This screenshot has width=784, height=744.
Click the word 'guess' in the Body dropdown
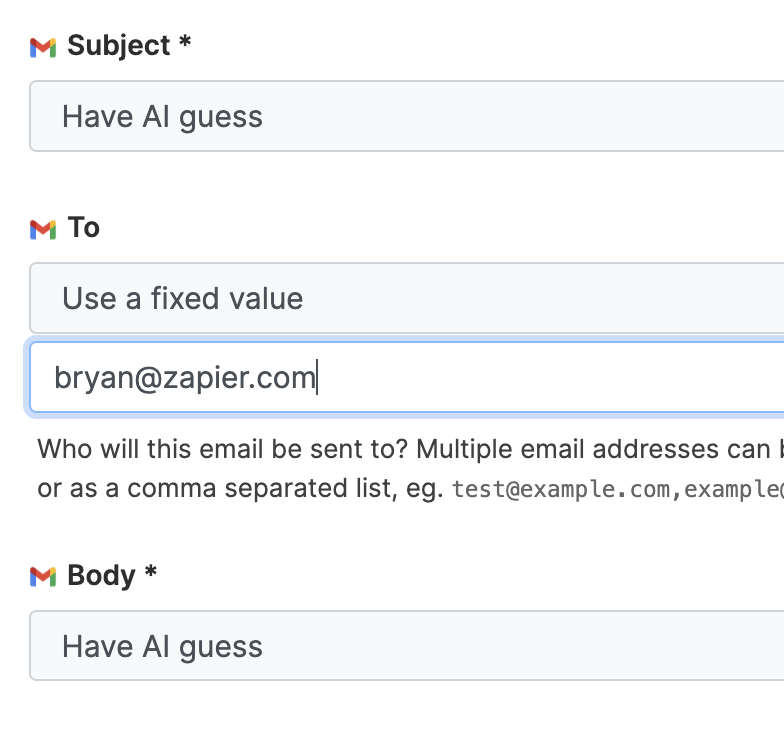220,648
